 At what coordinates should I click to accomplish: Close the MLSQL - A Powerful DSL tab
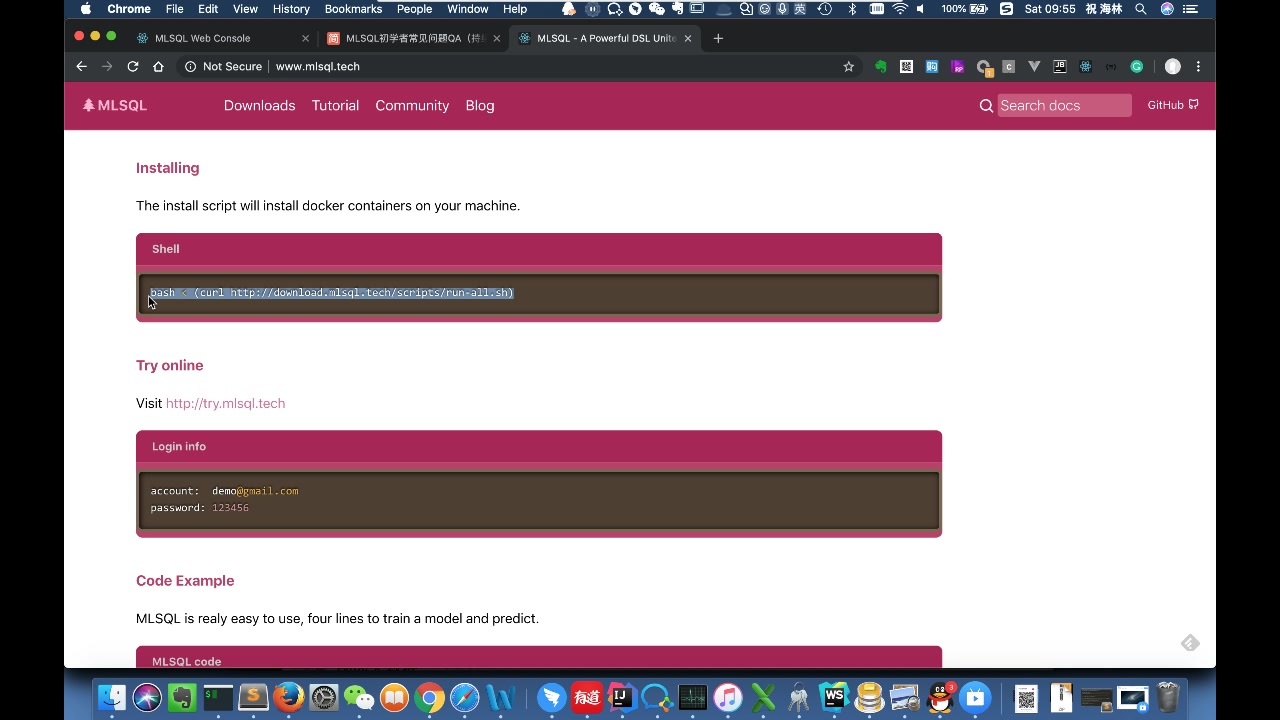click(x=688, y=38)
